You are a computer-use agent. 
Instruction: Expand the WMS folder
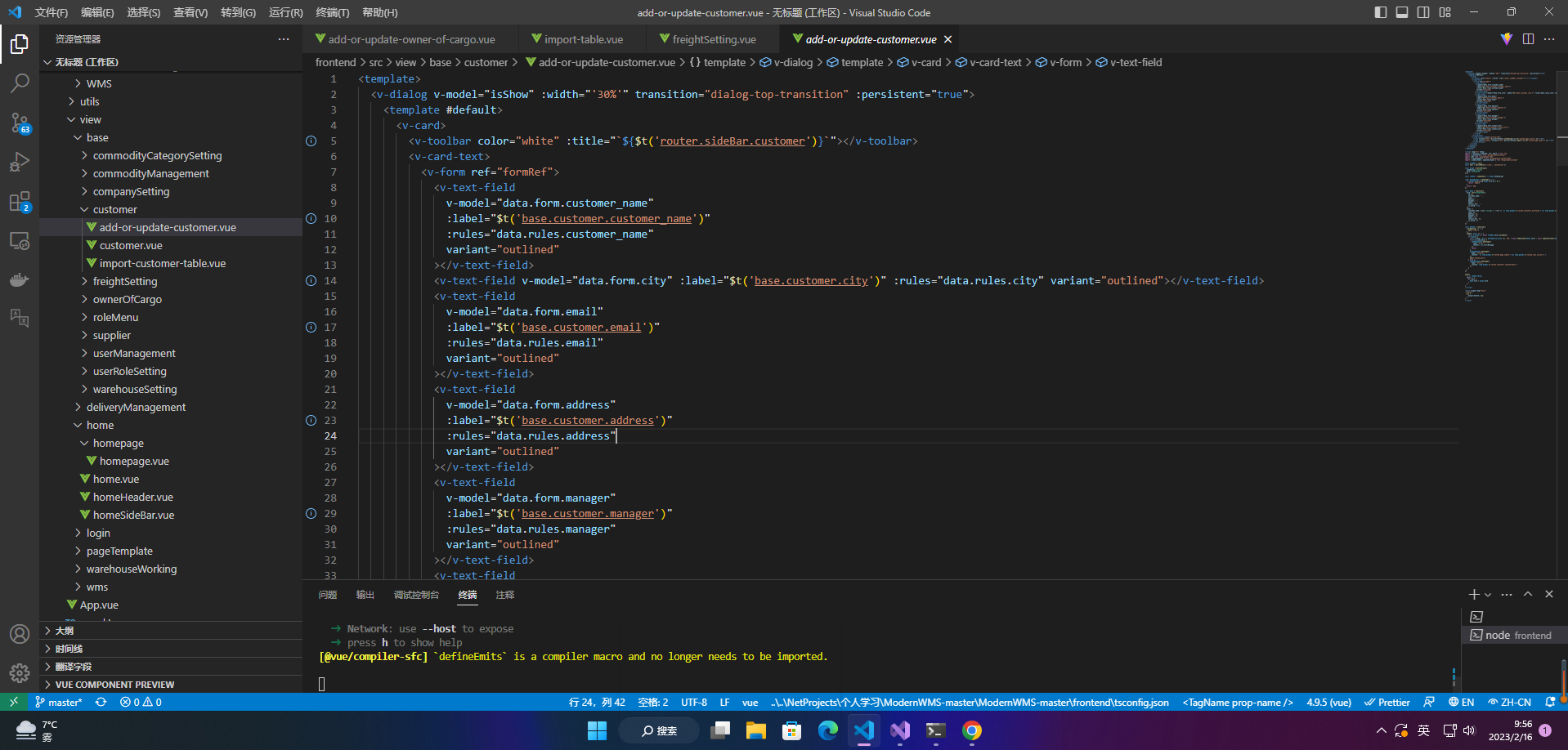(170, 83)
